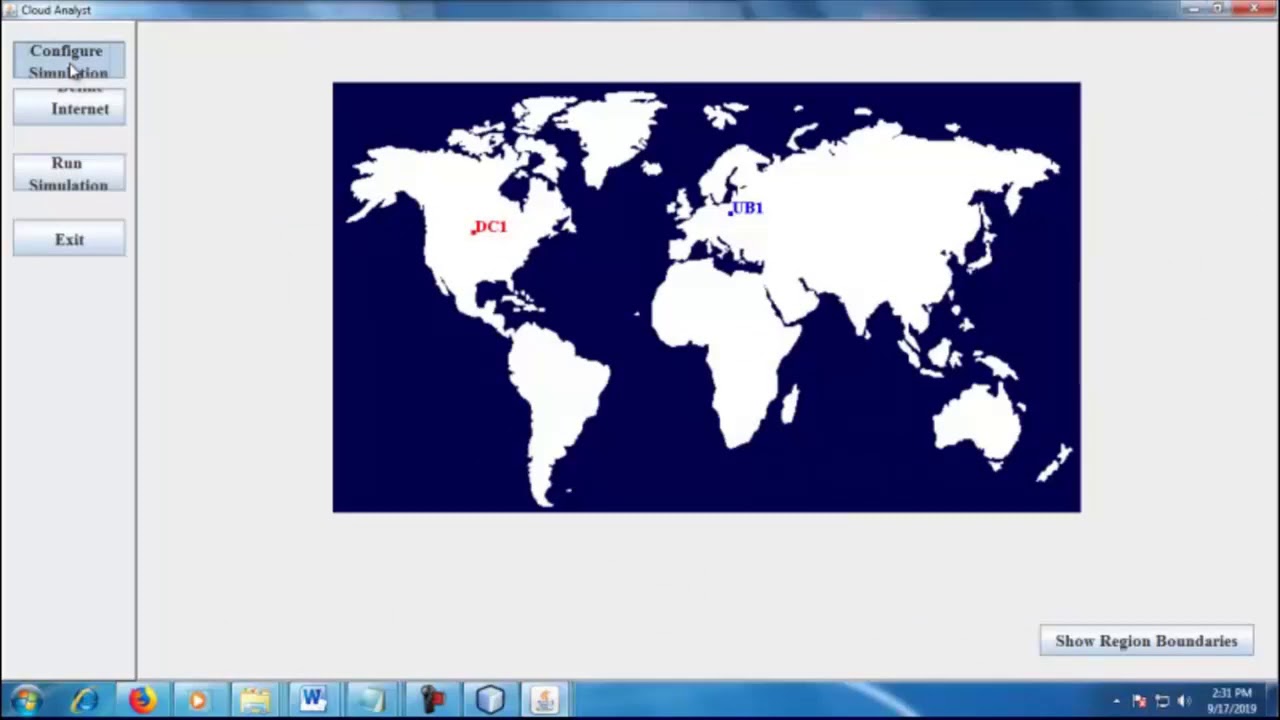Open the File Explorer folder icon

(255, 700)
